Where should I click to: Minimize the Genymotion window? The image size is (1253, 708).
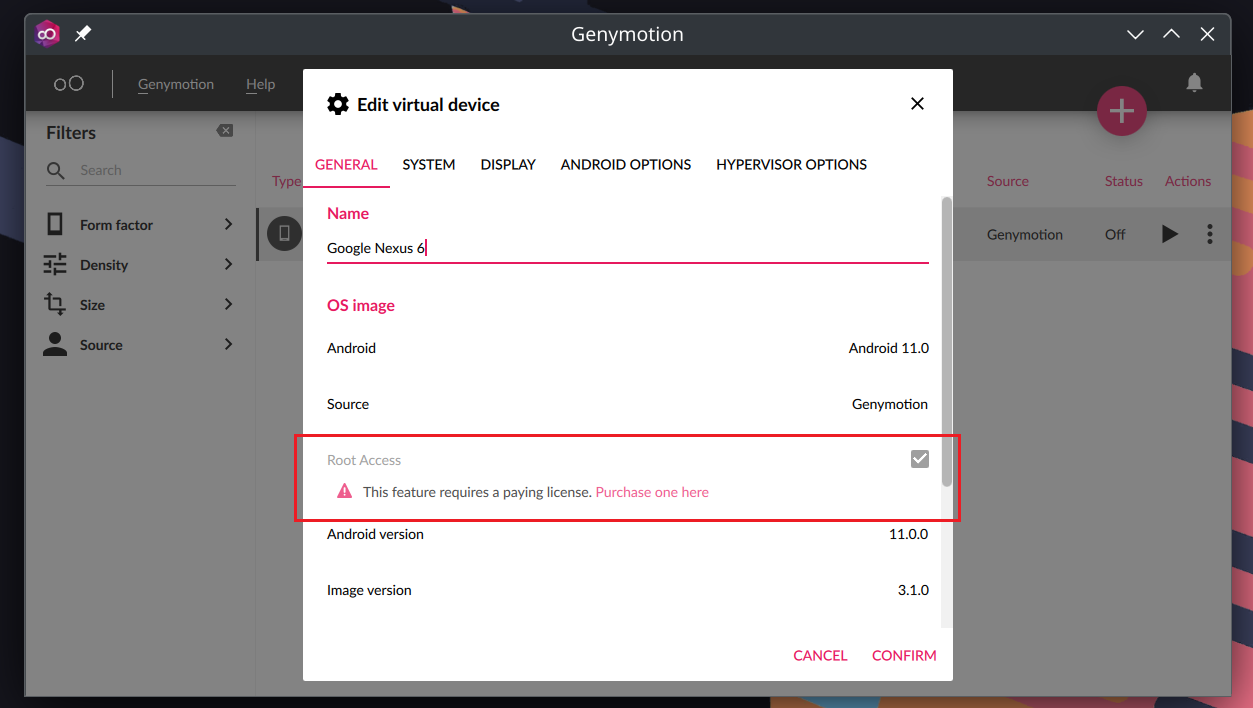click(1135, 34)
